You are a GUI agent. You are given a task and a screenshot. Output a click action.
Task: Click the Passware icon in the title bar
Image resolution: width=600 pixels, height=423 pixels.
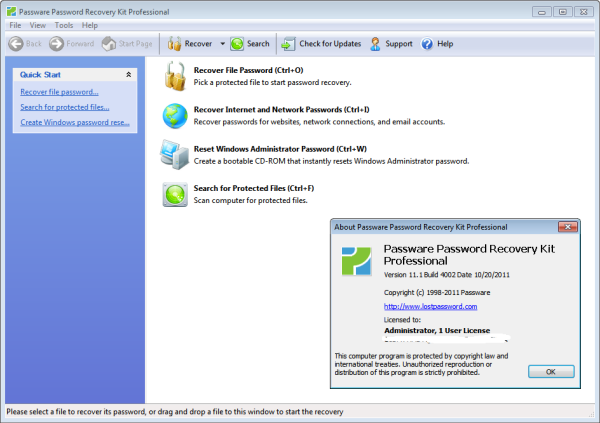tap(11, 12)
